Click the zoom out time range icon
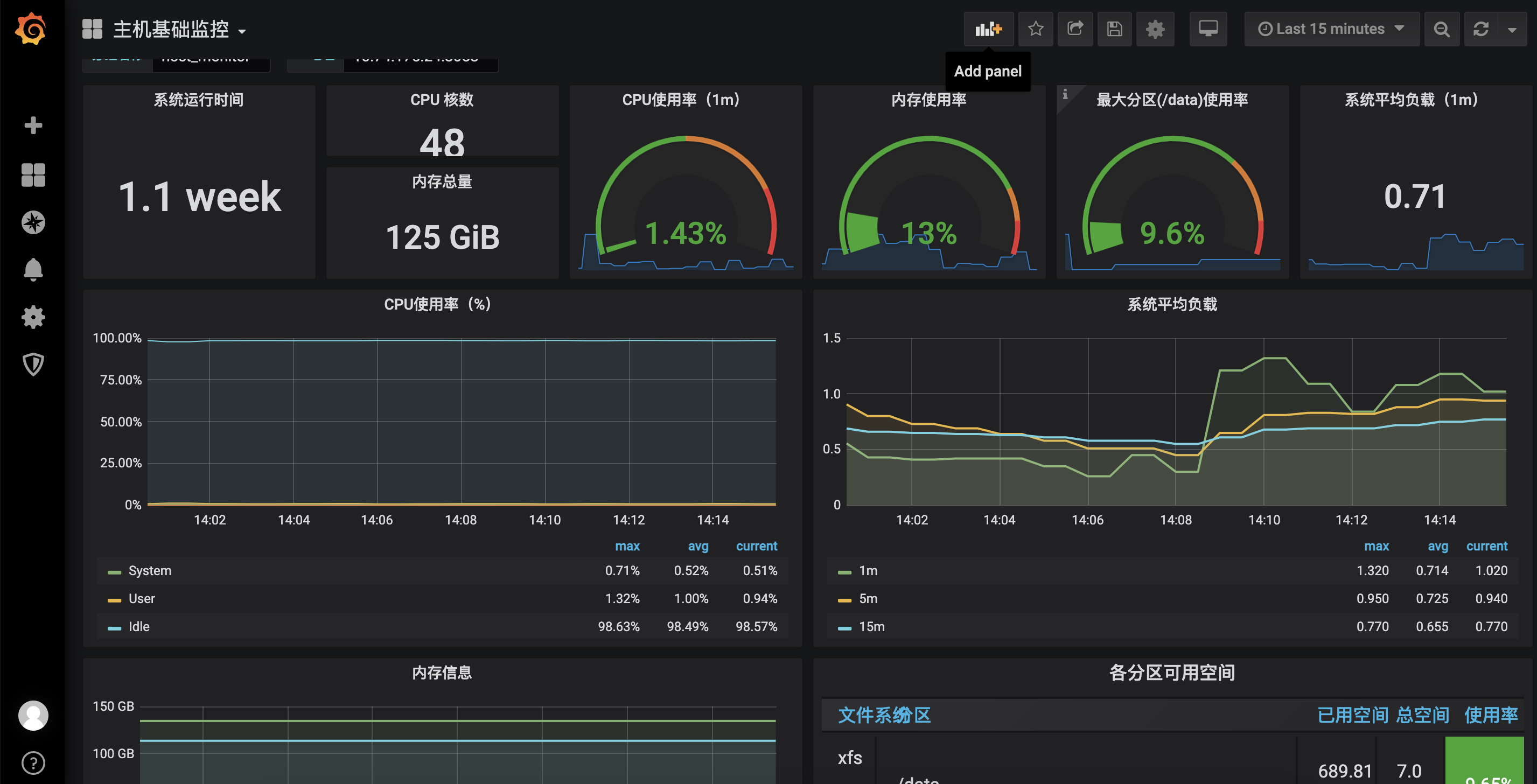This screenshot has height=784, width=1537. click(x=1442, y=29)
